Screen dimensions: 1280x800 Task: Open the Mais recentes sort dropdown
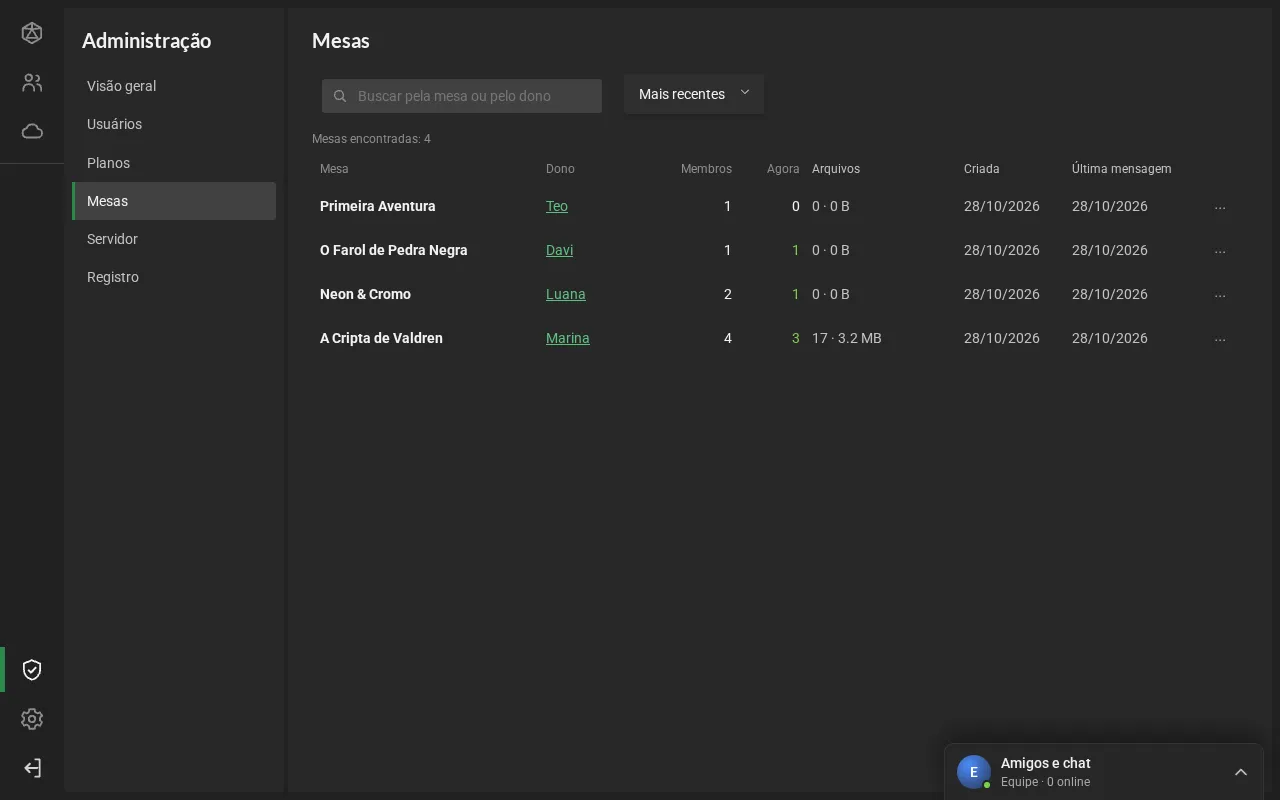(694, 94)
